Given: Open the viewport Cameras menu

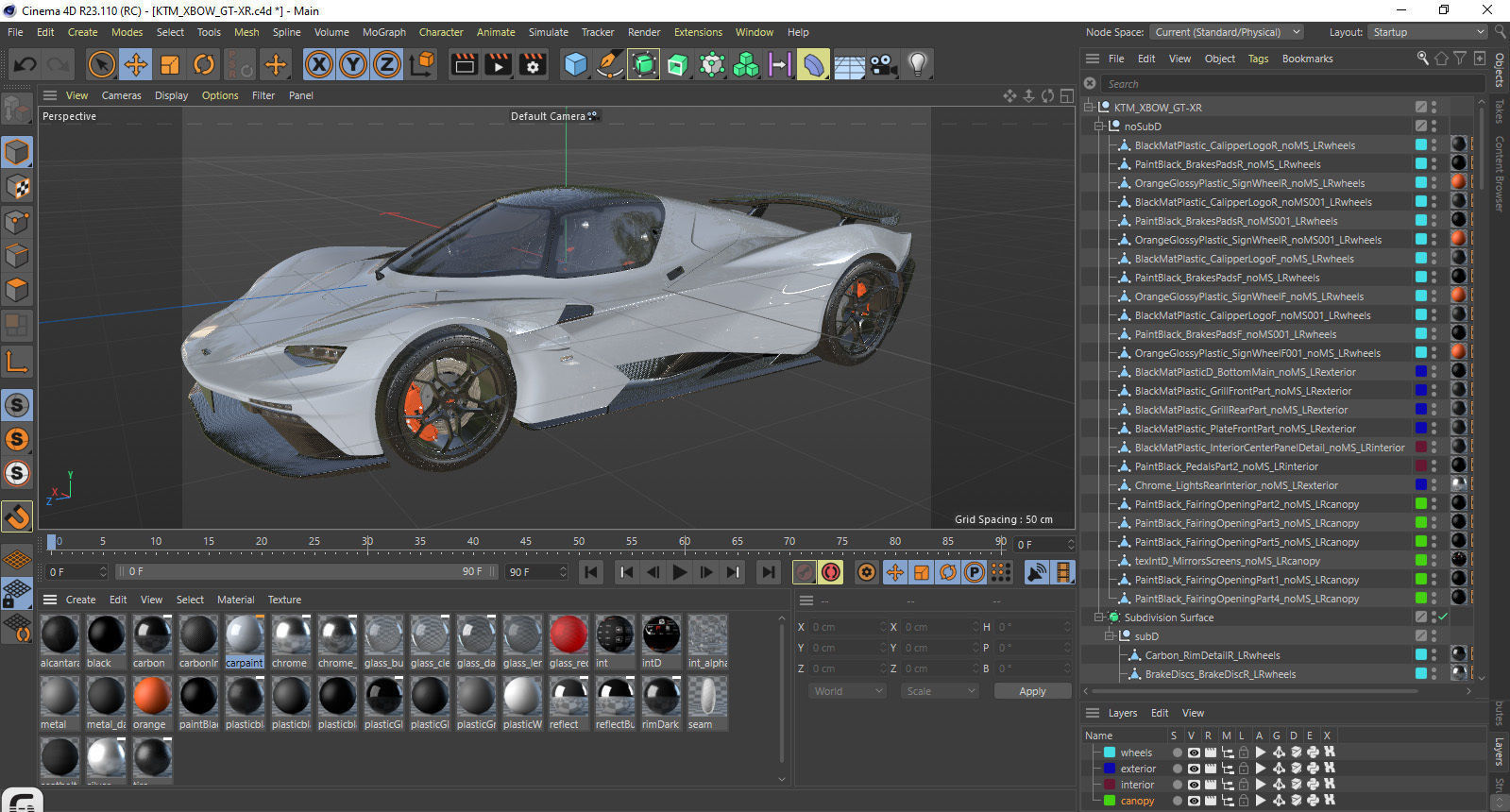Looking at the screenshot, I should pos(121,95).
